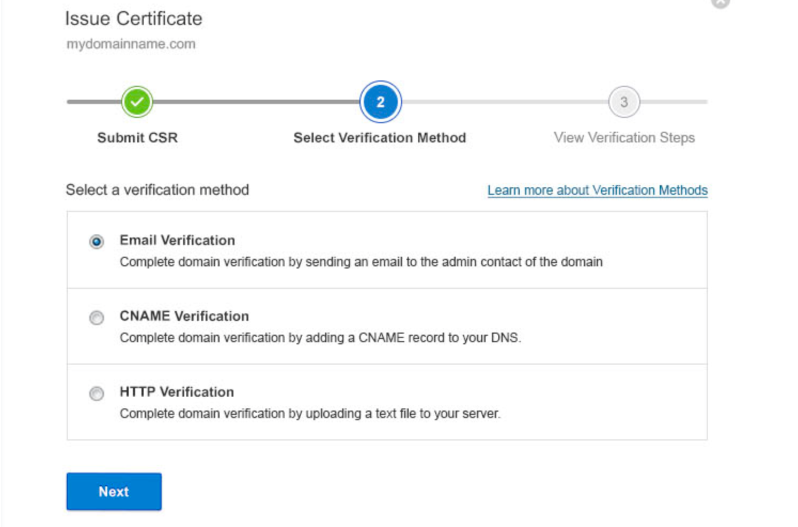Screen dimensions: 798x527
Task: Click the mydomainname.com domain text
Action: [x=131, y=44]
